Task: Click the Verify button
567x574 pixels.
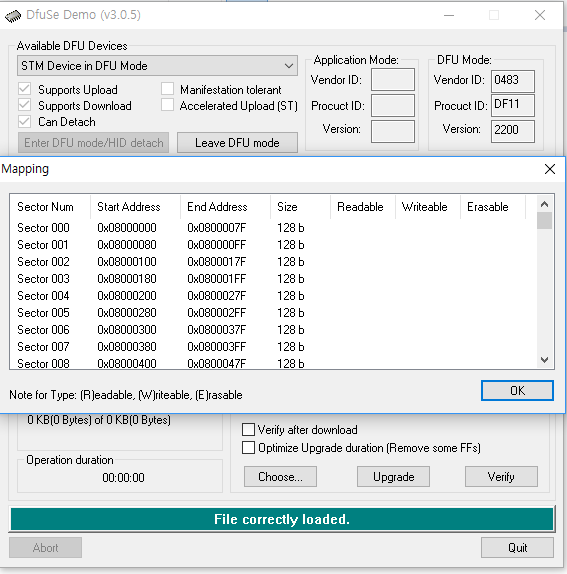Action: pyautogui.click(x=501, y=477)
